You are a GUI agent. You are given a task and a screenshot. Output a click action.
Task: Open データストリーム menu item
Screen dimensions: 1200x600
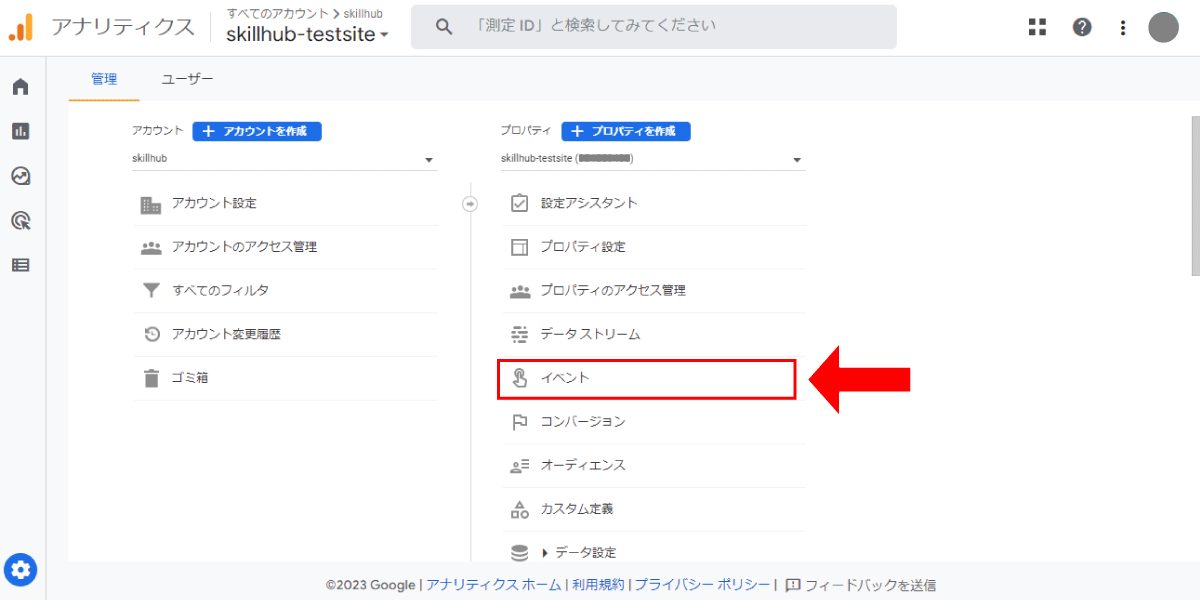(652, 334)
